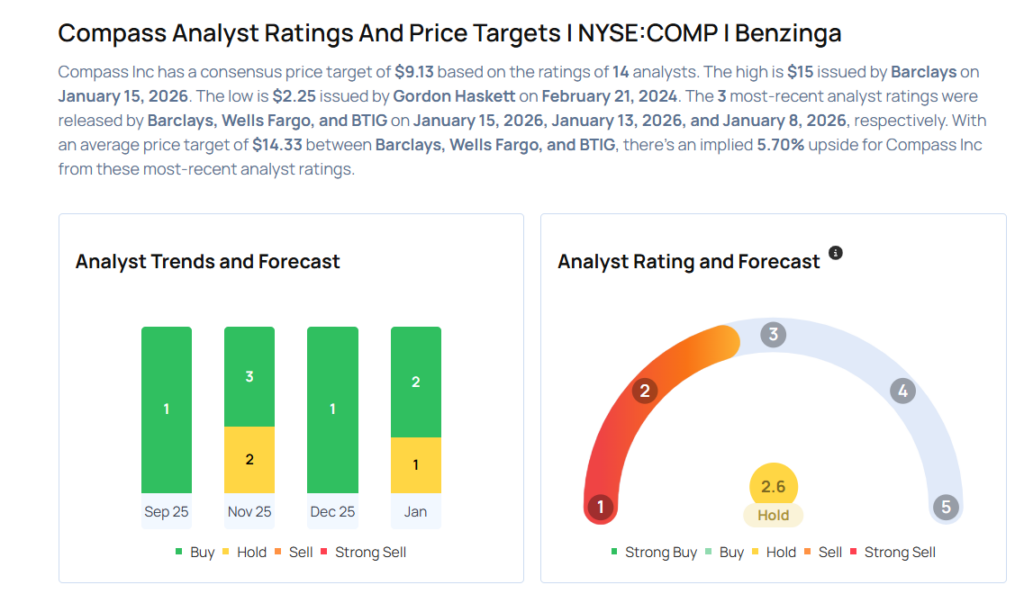Click the gauge marker numbered 2
The height and width of the screenshot is (594, 1024).
tap(645, 391)
